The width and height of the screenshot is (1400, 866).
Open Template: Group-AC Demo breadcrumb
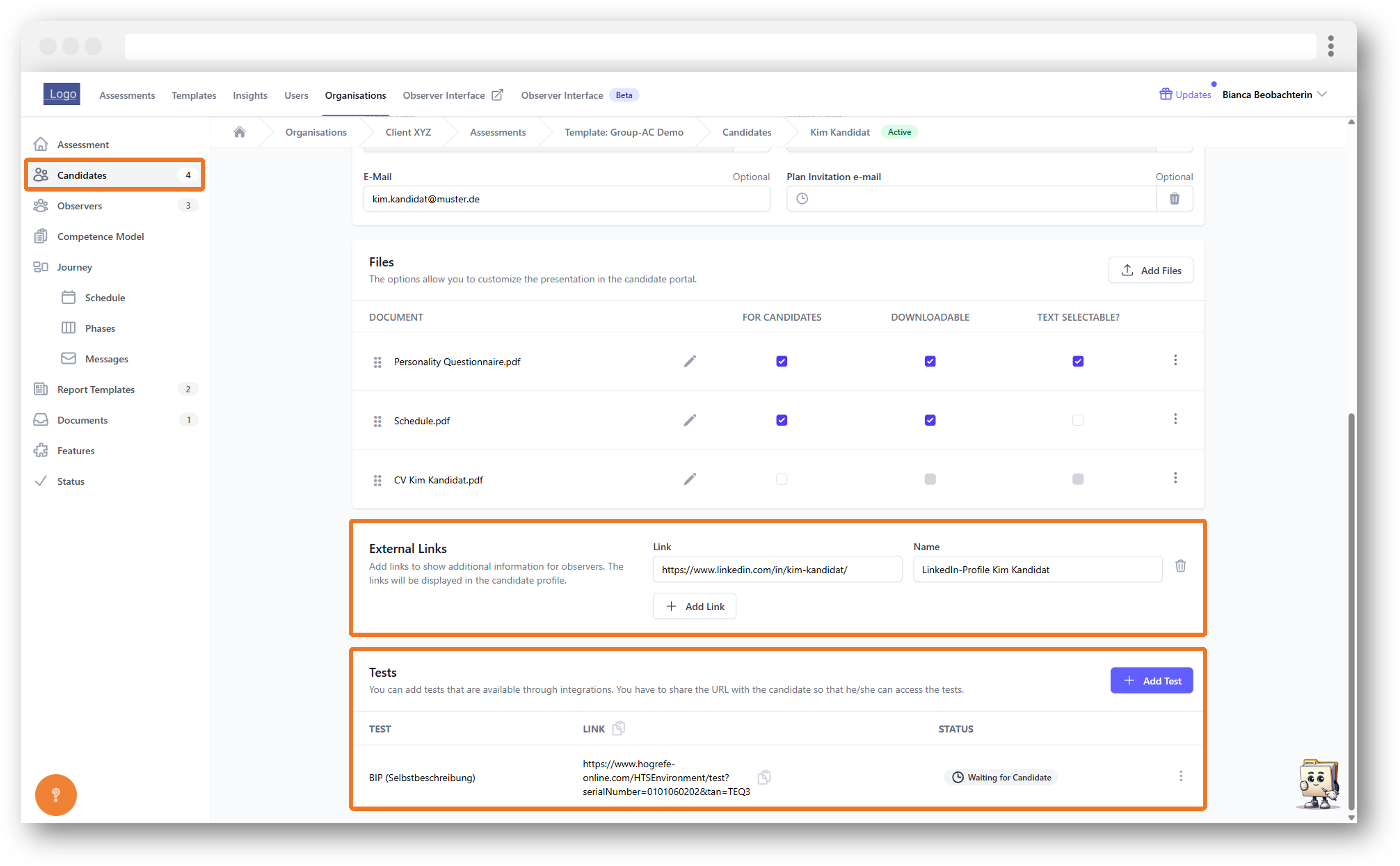coord(624,132)
